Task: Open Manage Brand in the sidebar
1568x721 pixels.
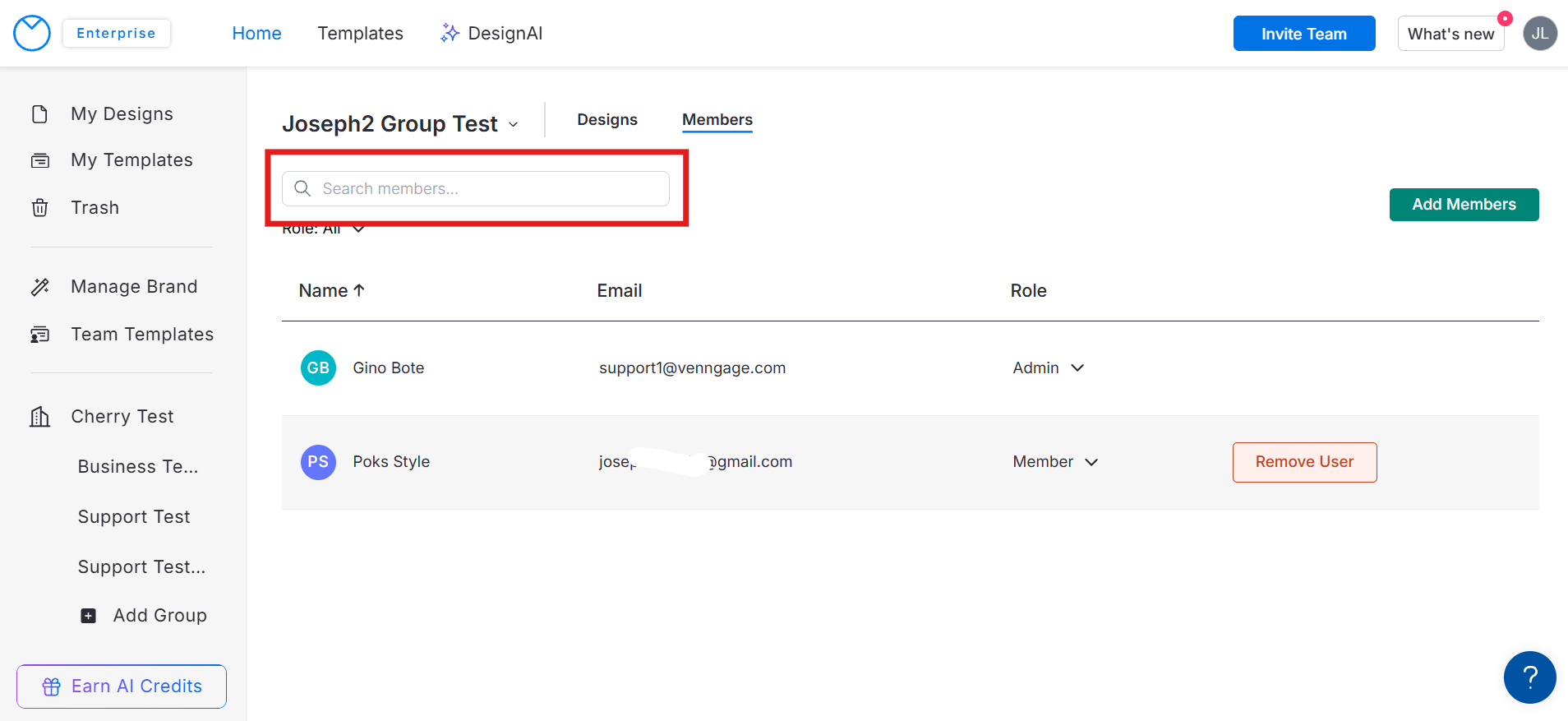Action: (x=134, y=286)
